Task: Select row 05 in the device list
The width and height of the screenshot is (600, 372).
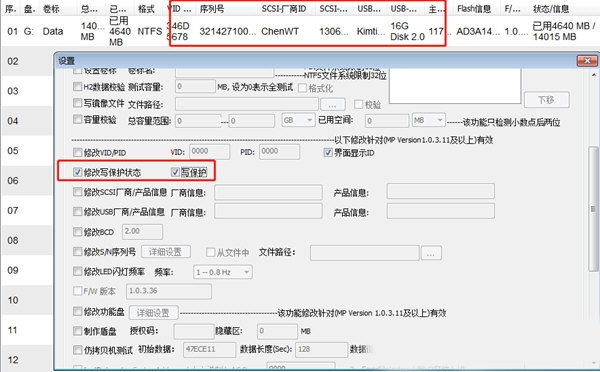Action: click(x=27, y=150)
